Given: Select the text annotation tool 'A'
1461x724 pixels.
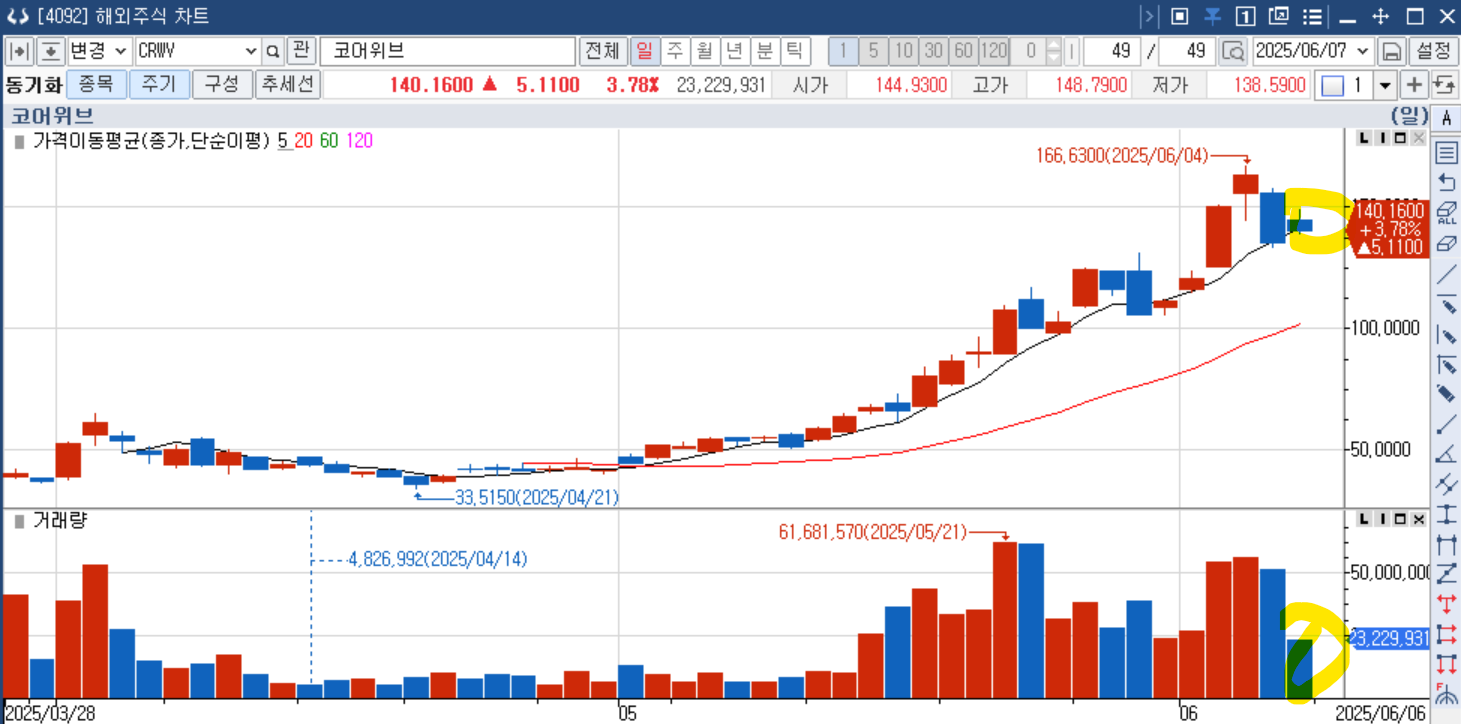Looking at the screenshot, I should tap(1446, 118).
